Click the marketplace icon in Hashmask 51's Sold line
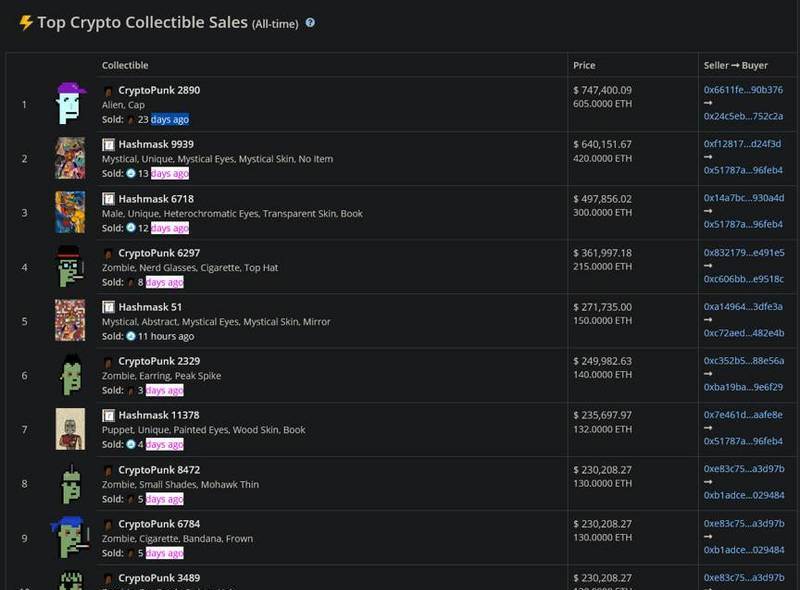 click(131, 336)
